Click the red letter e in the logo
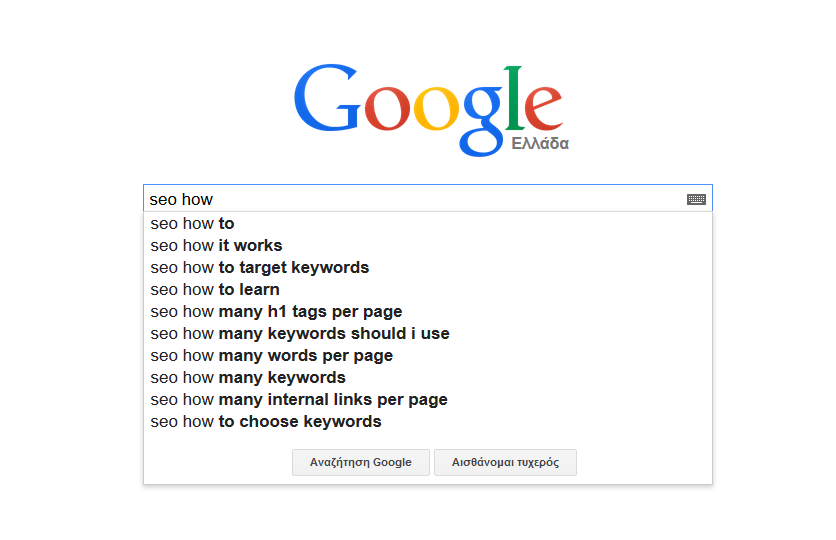Screen dimensions: 836x540 (543, 108)
